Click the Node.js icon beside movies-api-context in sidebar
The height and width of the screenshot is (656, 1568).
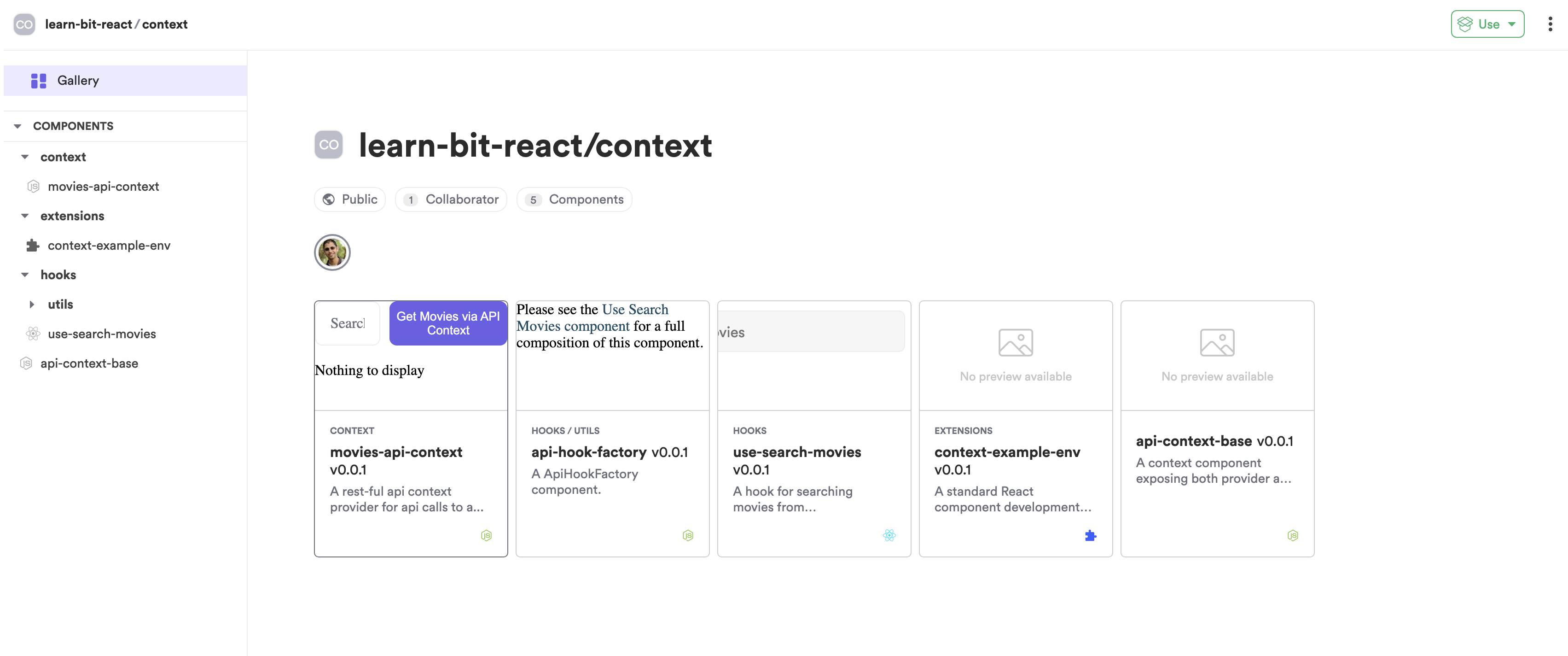pos(34,187)
